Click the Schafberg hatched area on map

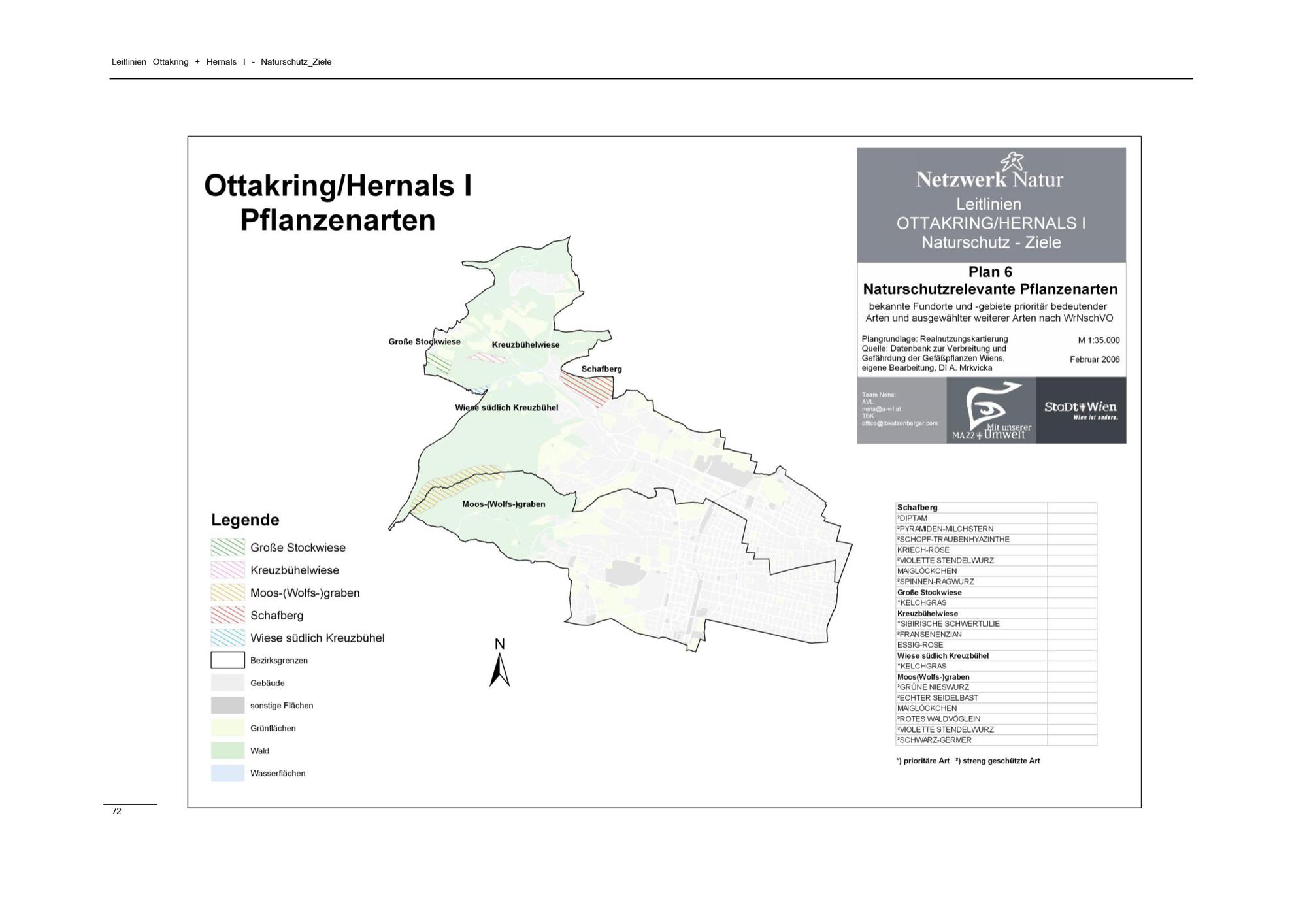[x=590, y=388]
